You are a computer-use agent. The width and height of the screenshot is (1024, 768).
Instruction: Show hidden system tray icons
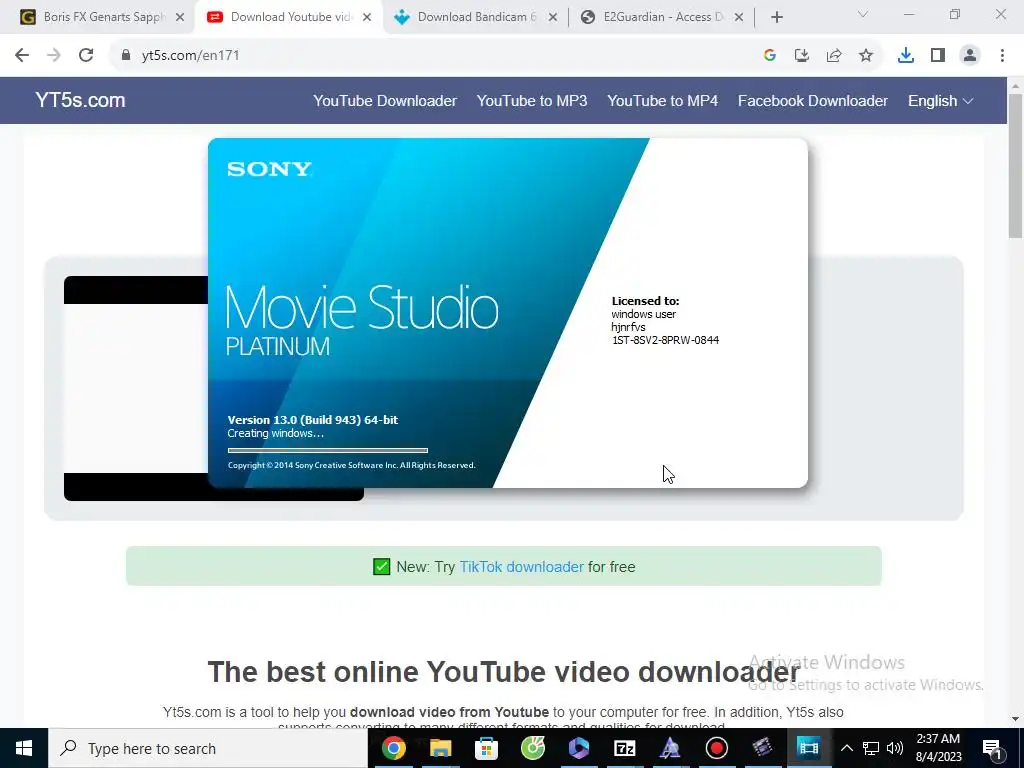pos(846,748)
